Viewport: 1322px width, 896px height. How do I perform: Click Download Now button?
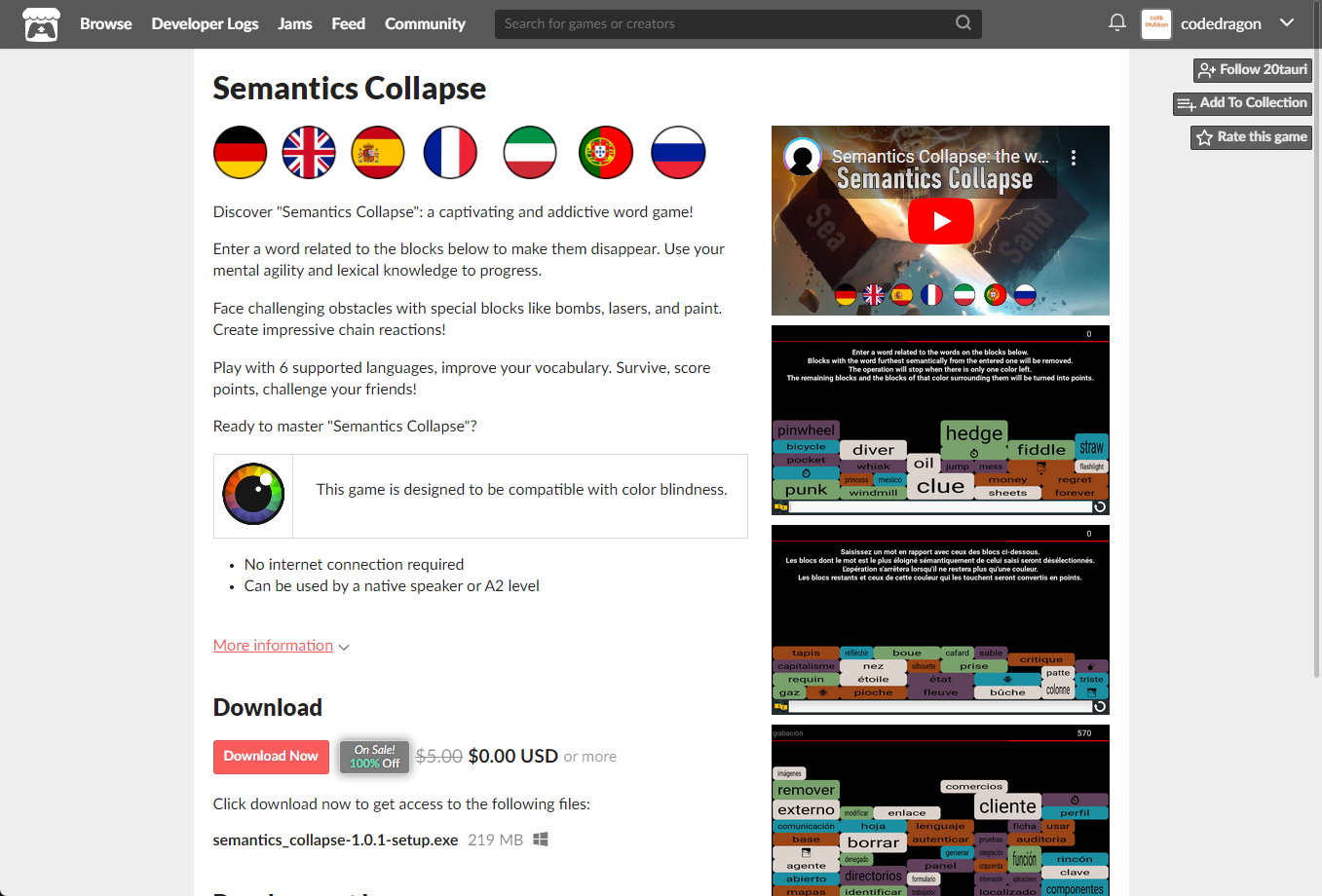point(271,757)
